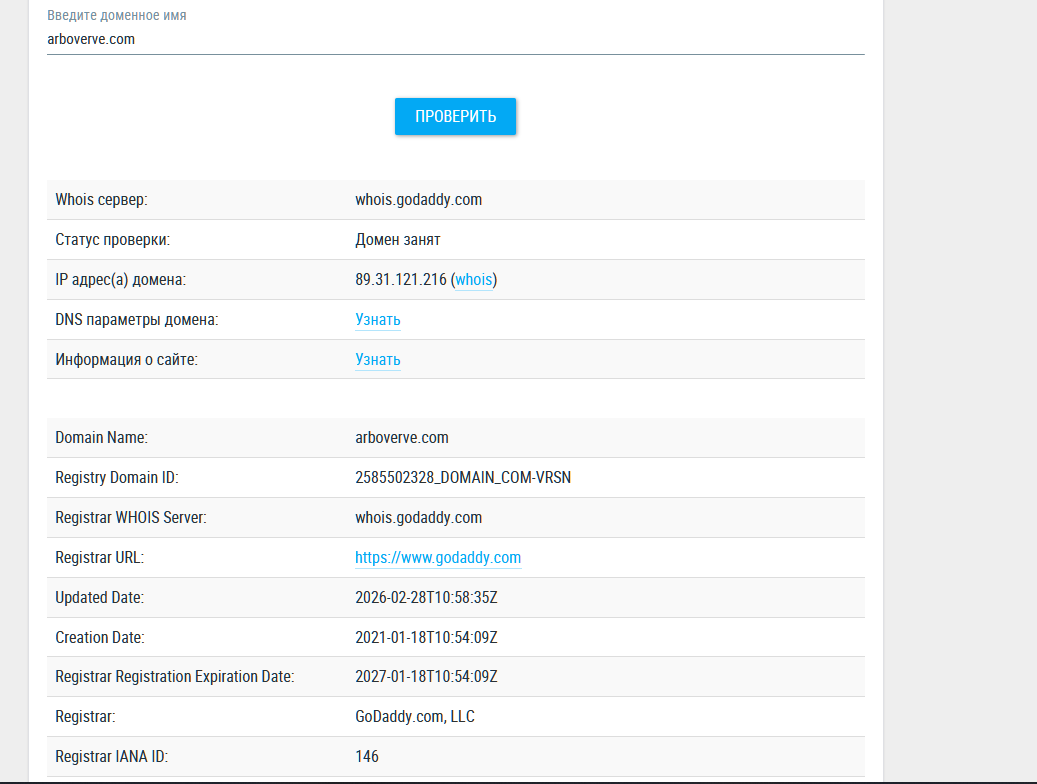This screenshot has height=784, width=1037.
Task: Open the https://www.godaddy.com registrar URL
Action: tap(438, 558)
